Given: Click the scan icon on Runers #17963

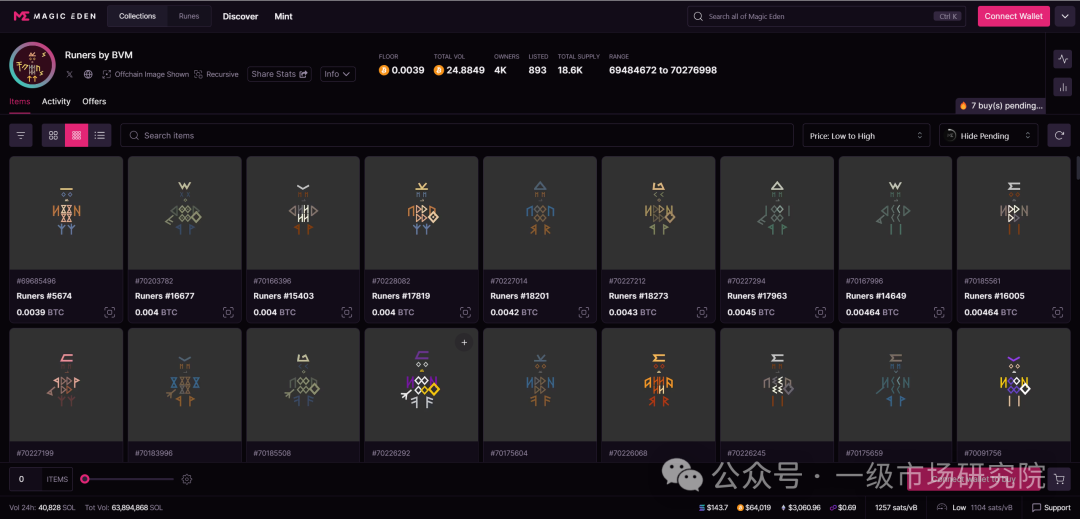Looking at the screenshot, I should coord(820,313).
